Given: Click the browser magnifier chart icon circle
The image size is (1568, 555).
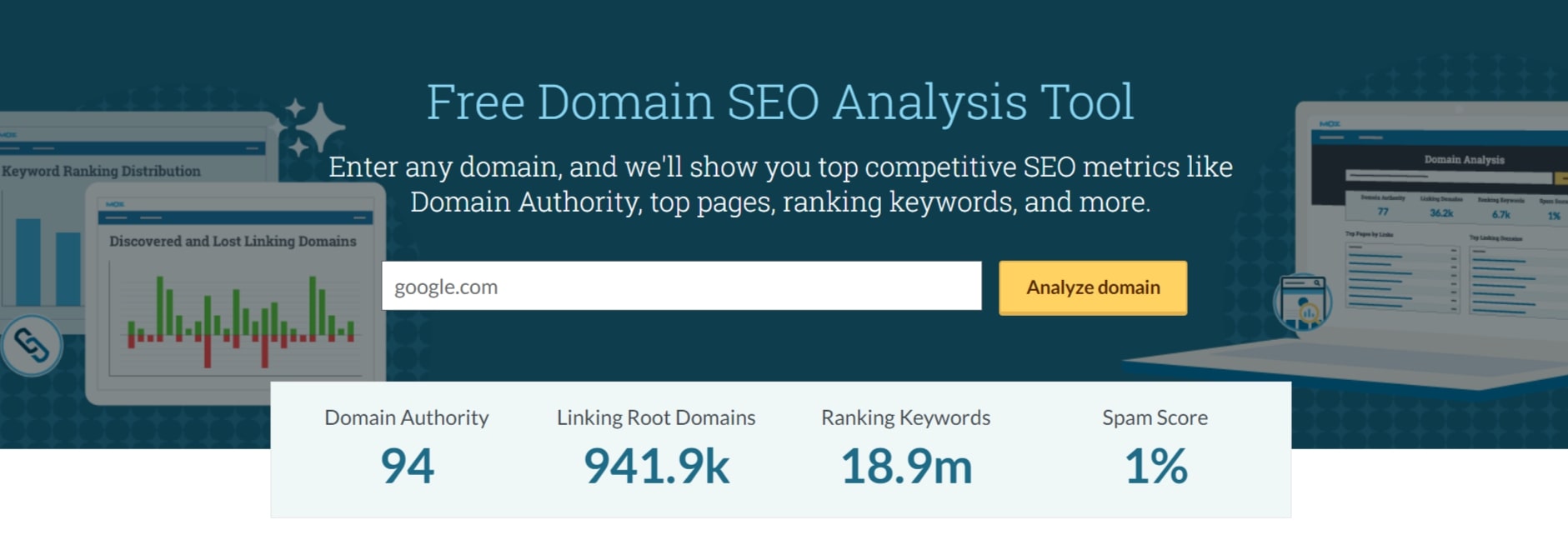Looking at the screenshot, I should click(x=1302, y=302).
